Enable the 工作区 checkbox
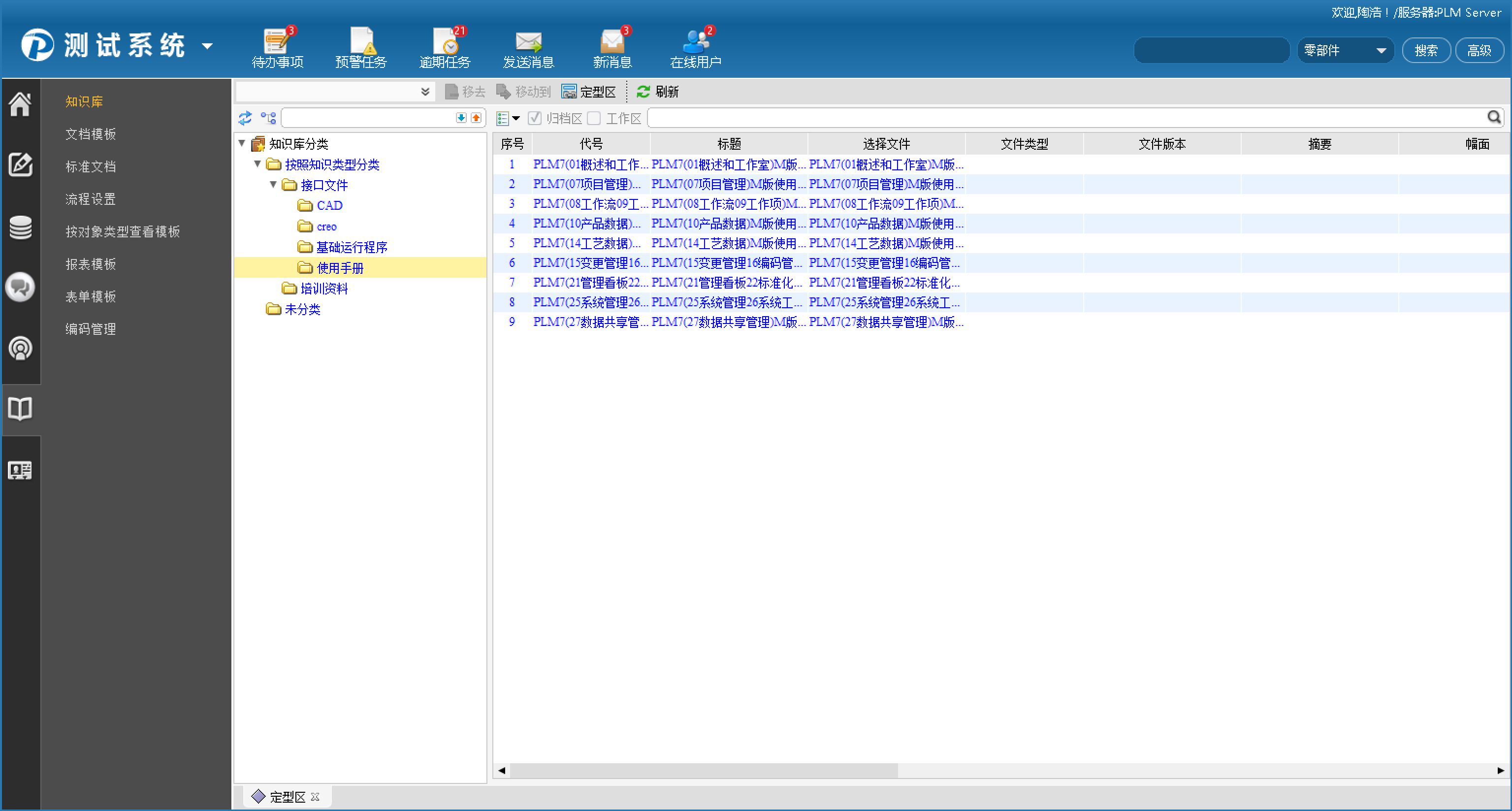Image resolution: width=1512 pixels, height=811 pixels. 594,119
